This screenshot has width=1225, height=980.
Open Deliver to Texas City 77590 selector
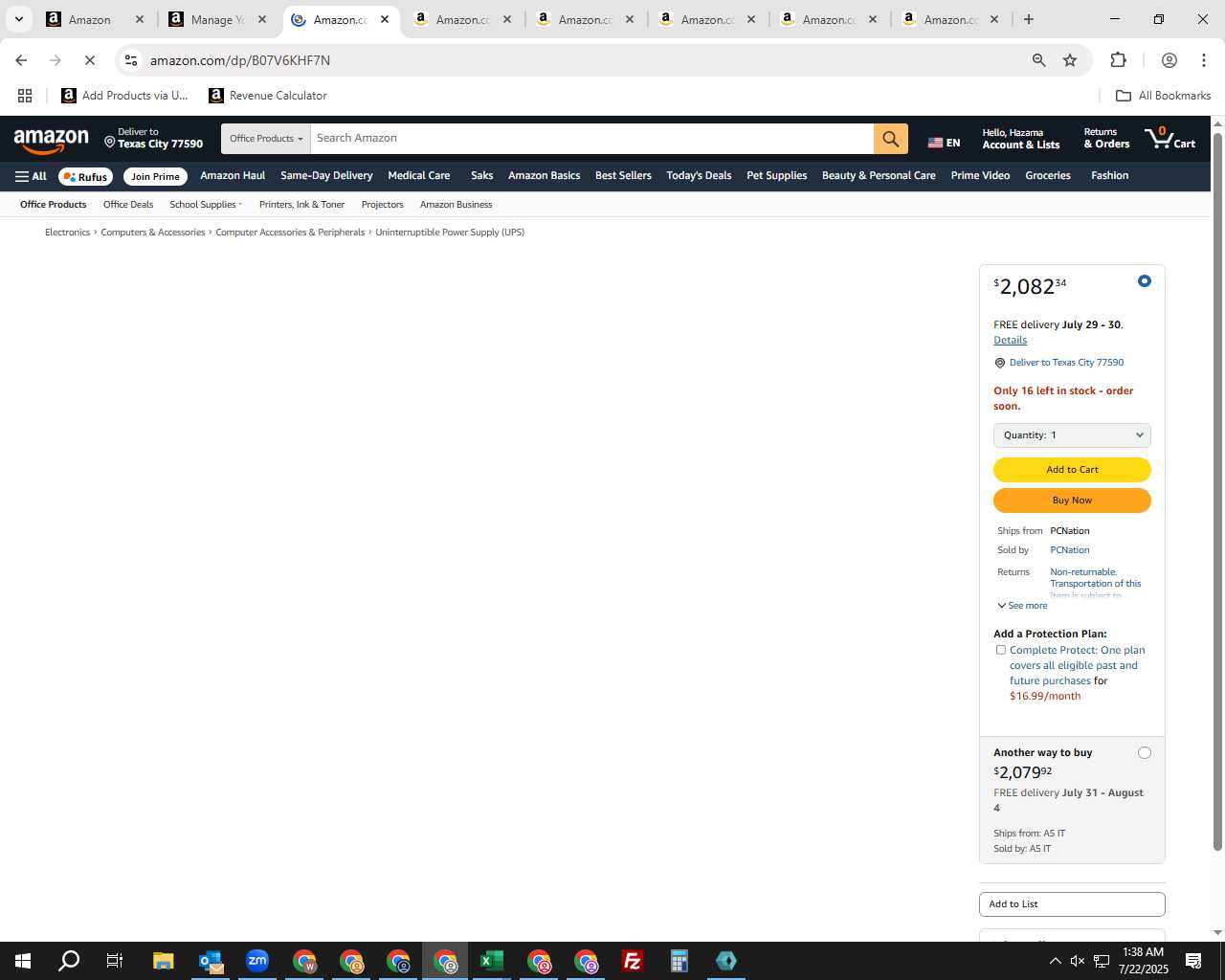tap(153, 139)
